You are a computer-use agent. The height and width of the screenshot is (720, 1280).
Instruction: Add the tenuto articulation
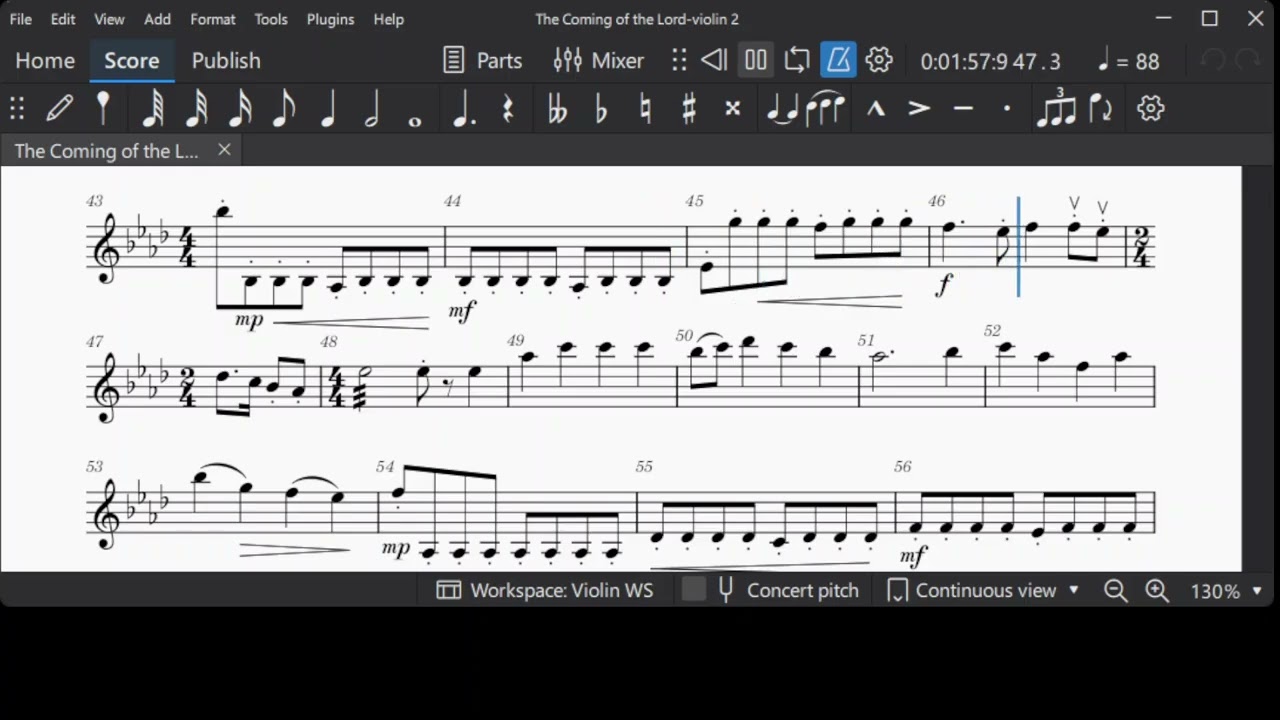click(963, 108)
